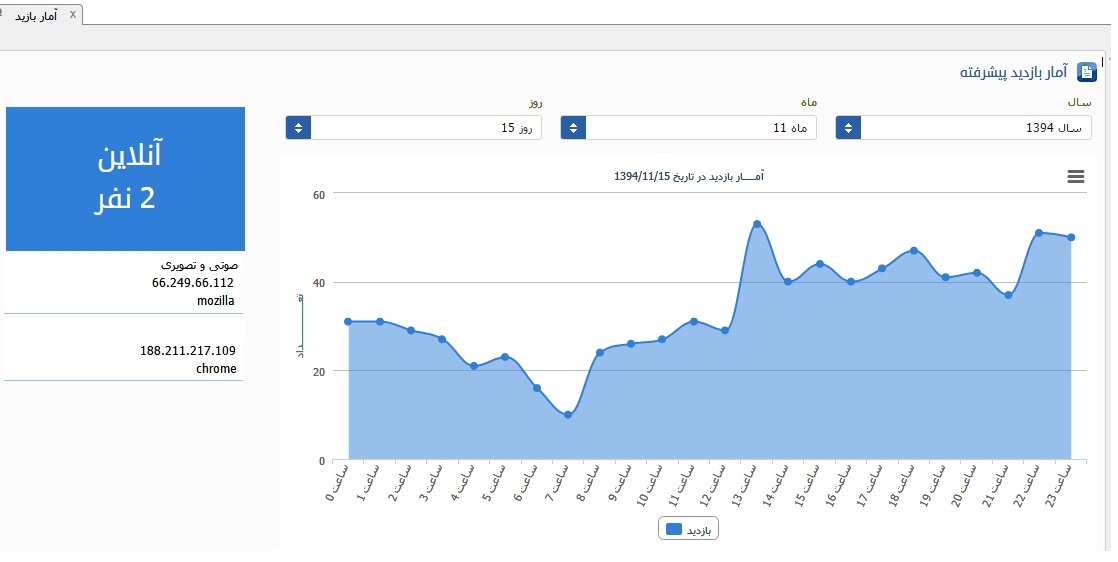
Task: Open the month 11 dropdown
Action: tap(700, 128)
